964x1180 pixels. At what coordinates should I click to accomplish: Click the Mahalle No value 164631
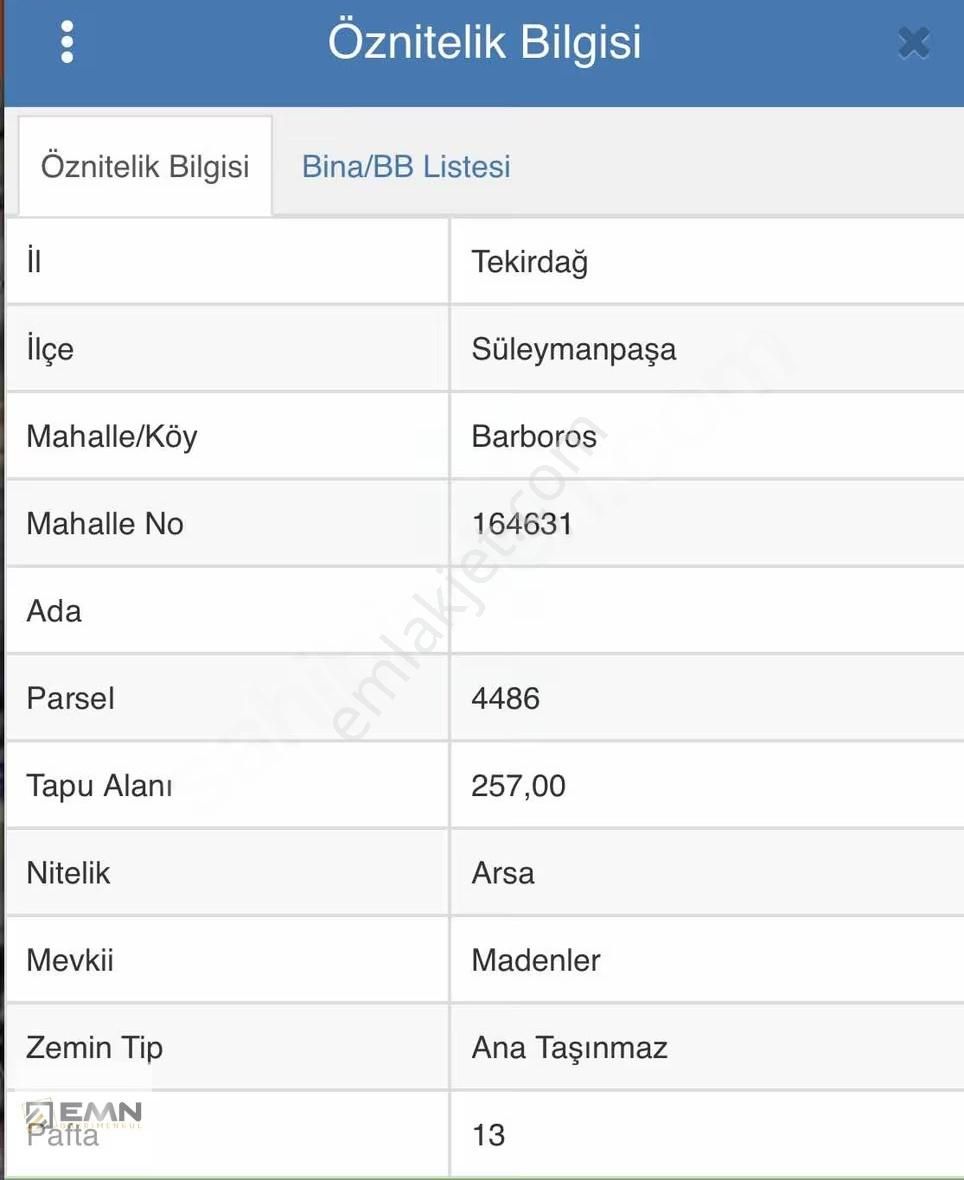tap(522, 523)
